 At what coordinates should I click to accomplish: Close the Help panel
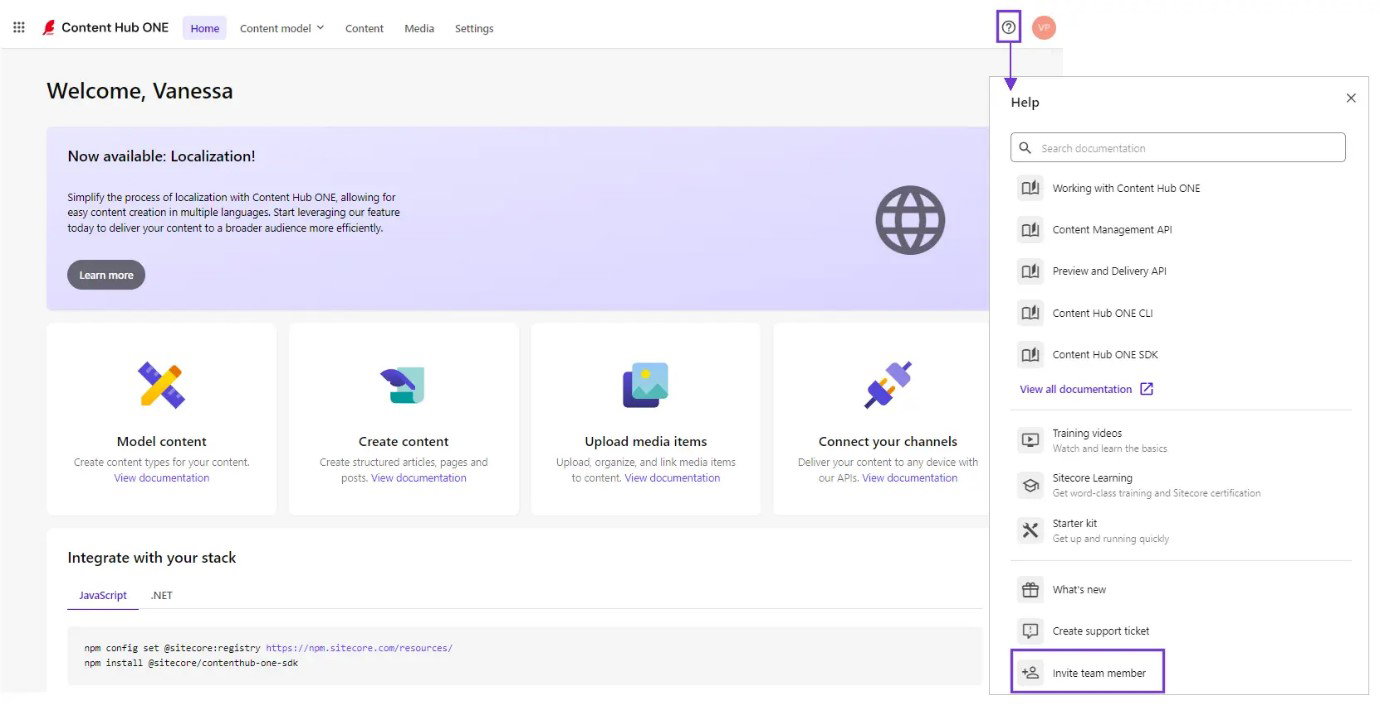point(1351,98)
